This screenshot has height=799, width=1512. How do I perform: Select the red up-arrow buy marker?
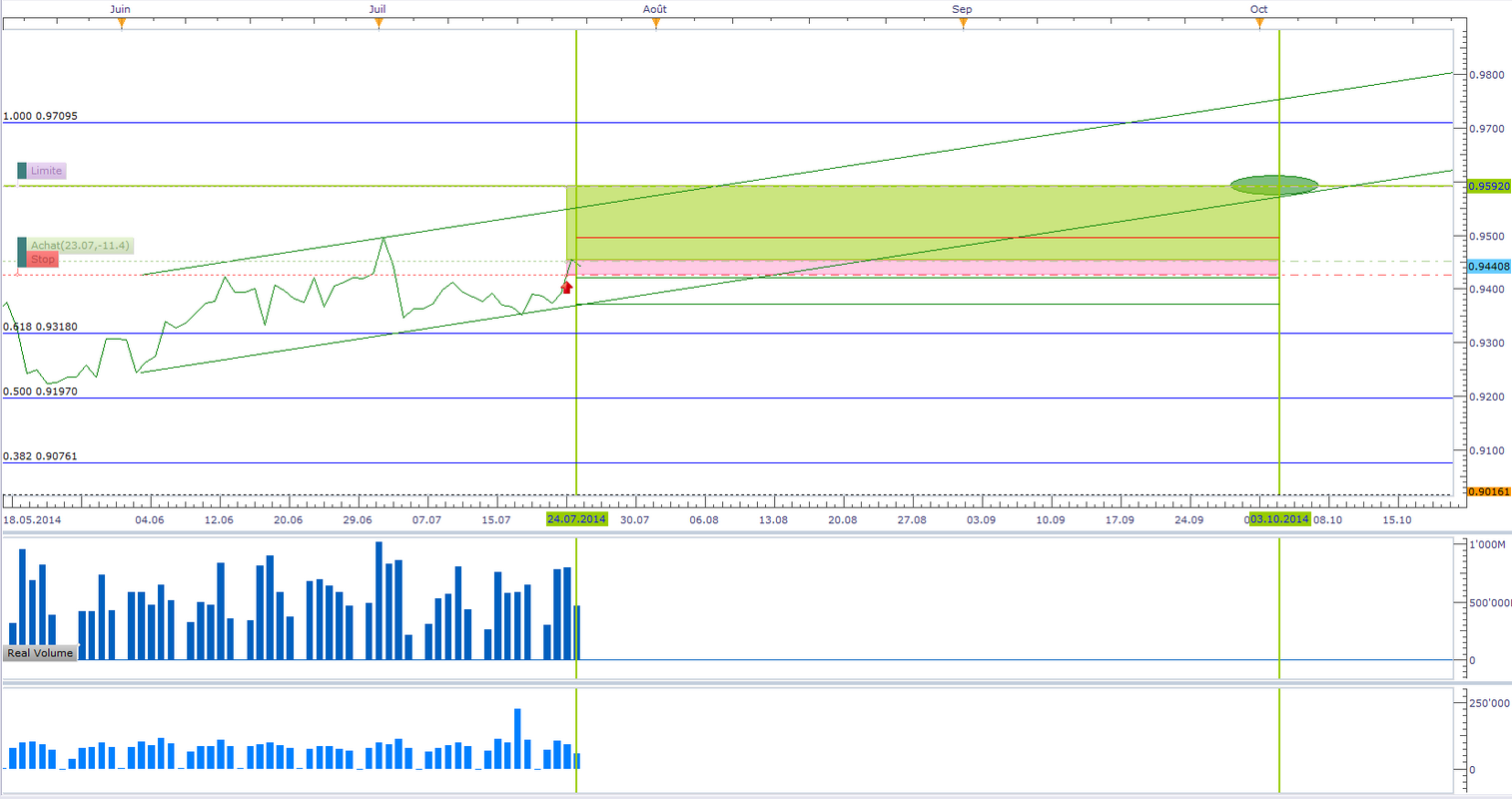coord(567,288)
